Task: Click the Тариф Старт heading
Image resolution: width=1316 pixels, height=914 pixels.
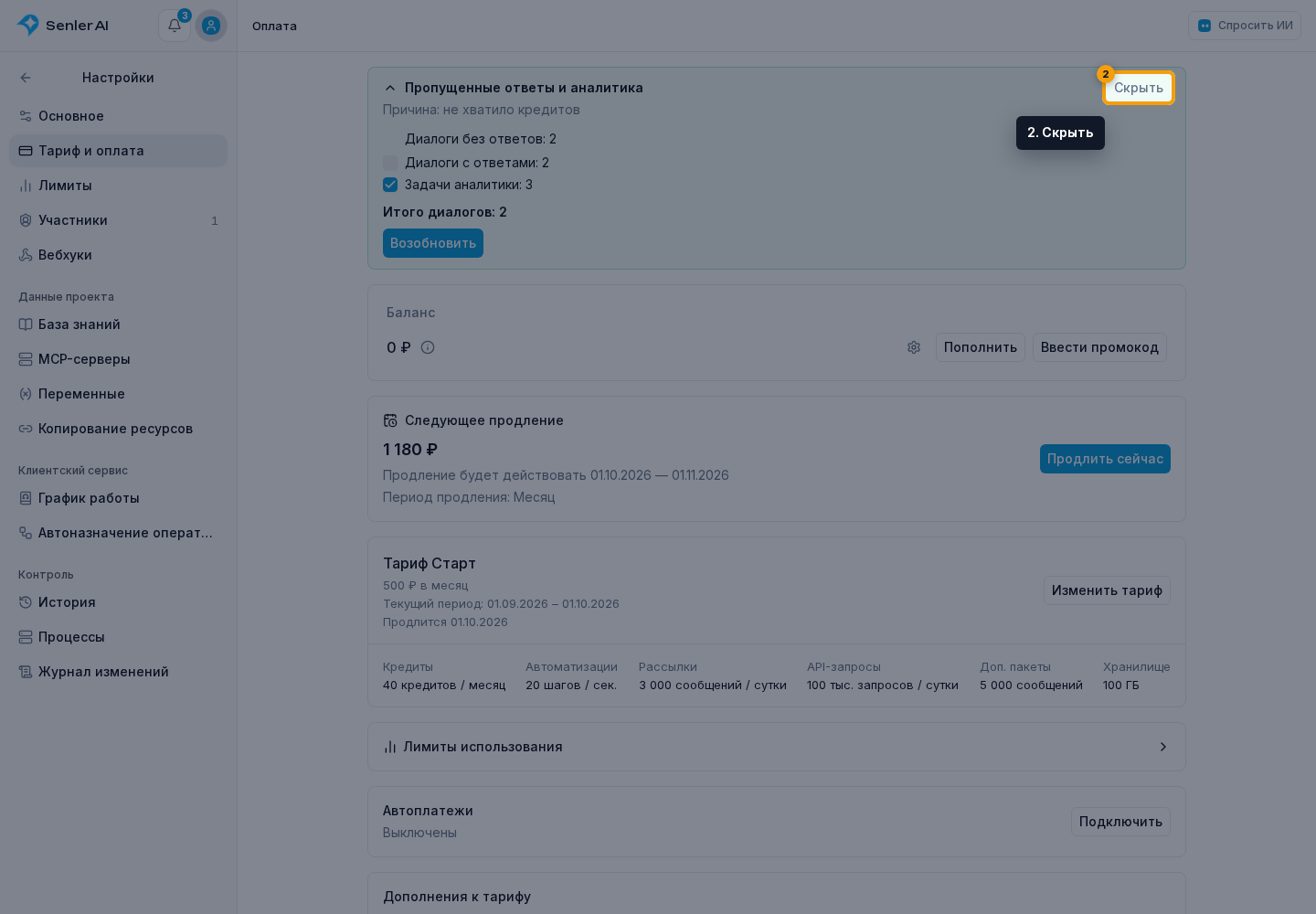Action: click(x=430, y=563)
